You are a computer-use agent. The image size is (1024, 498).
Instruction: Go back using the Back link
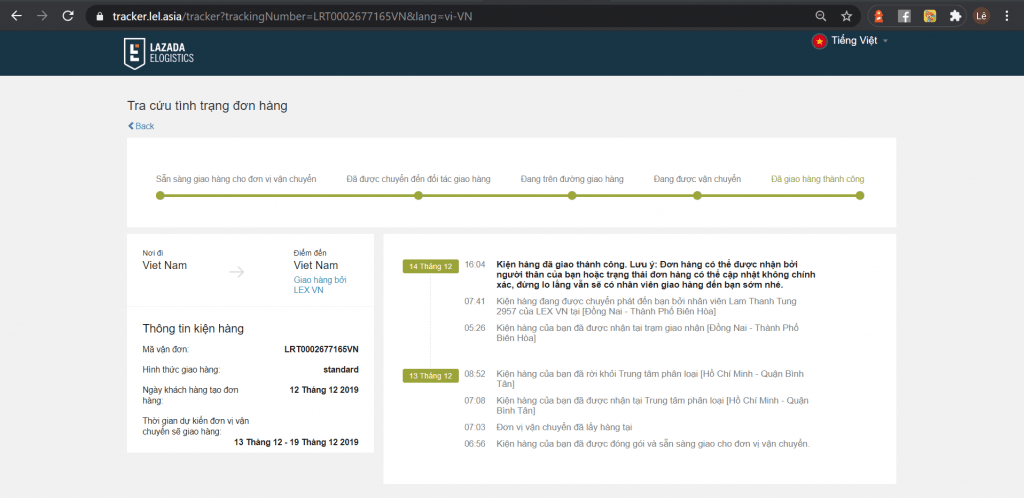(x=141, y=126)
